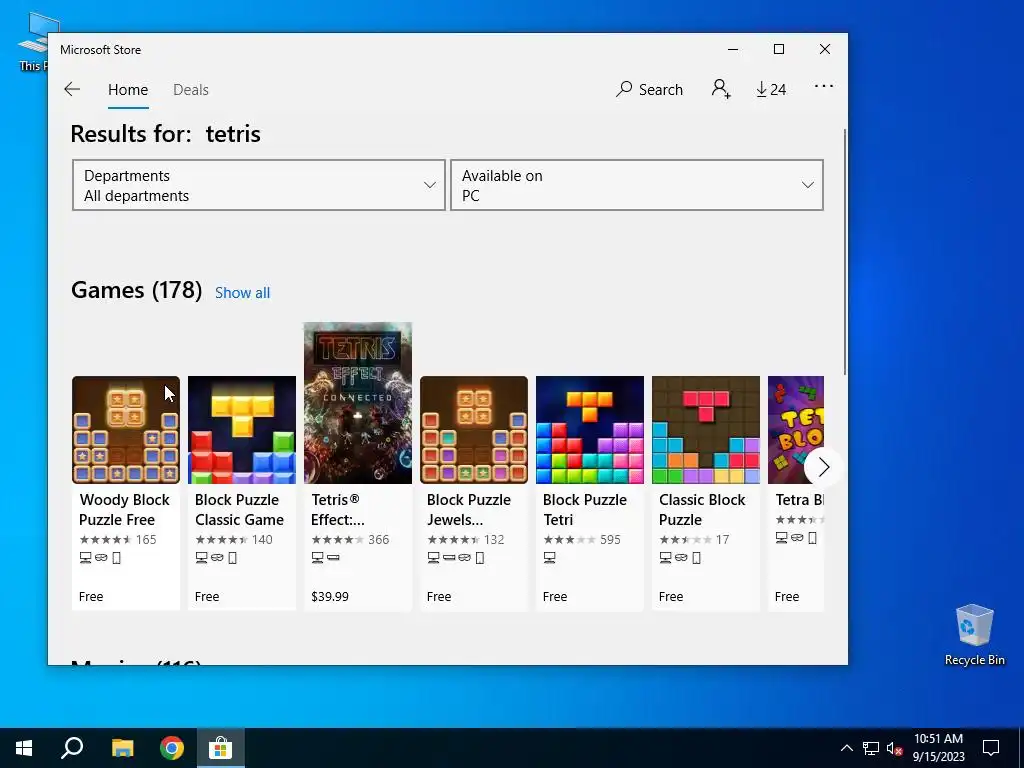The image size is (1024, 768).
Task: Click Block Puzzle Classic Game rating 140
Action: coord(234,539)
